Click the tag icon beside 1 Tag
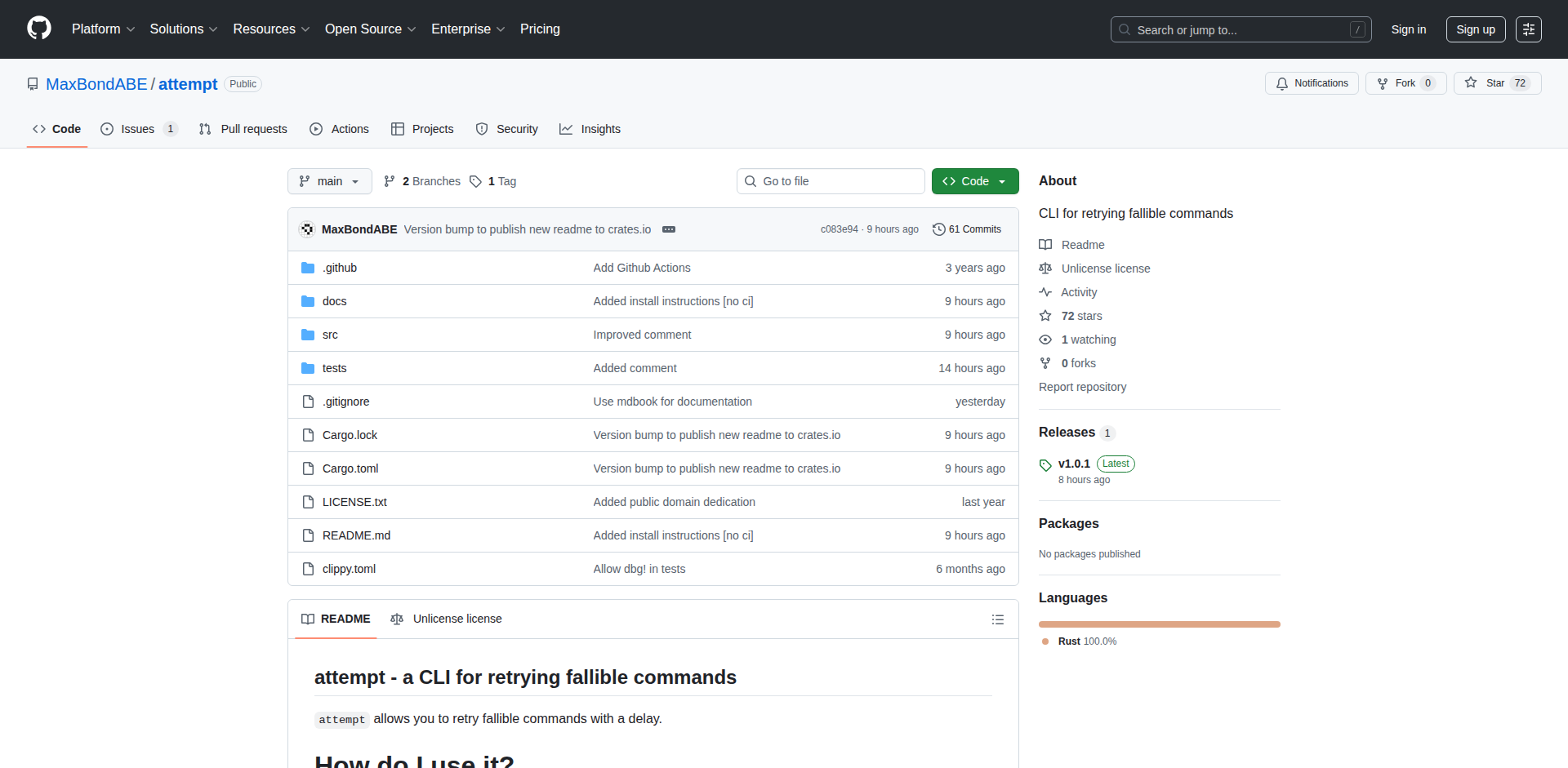This screenshot has width=1568, height=768. 475,181
